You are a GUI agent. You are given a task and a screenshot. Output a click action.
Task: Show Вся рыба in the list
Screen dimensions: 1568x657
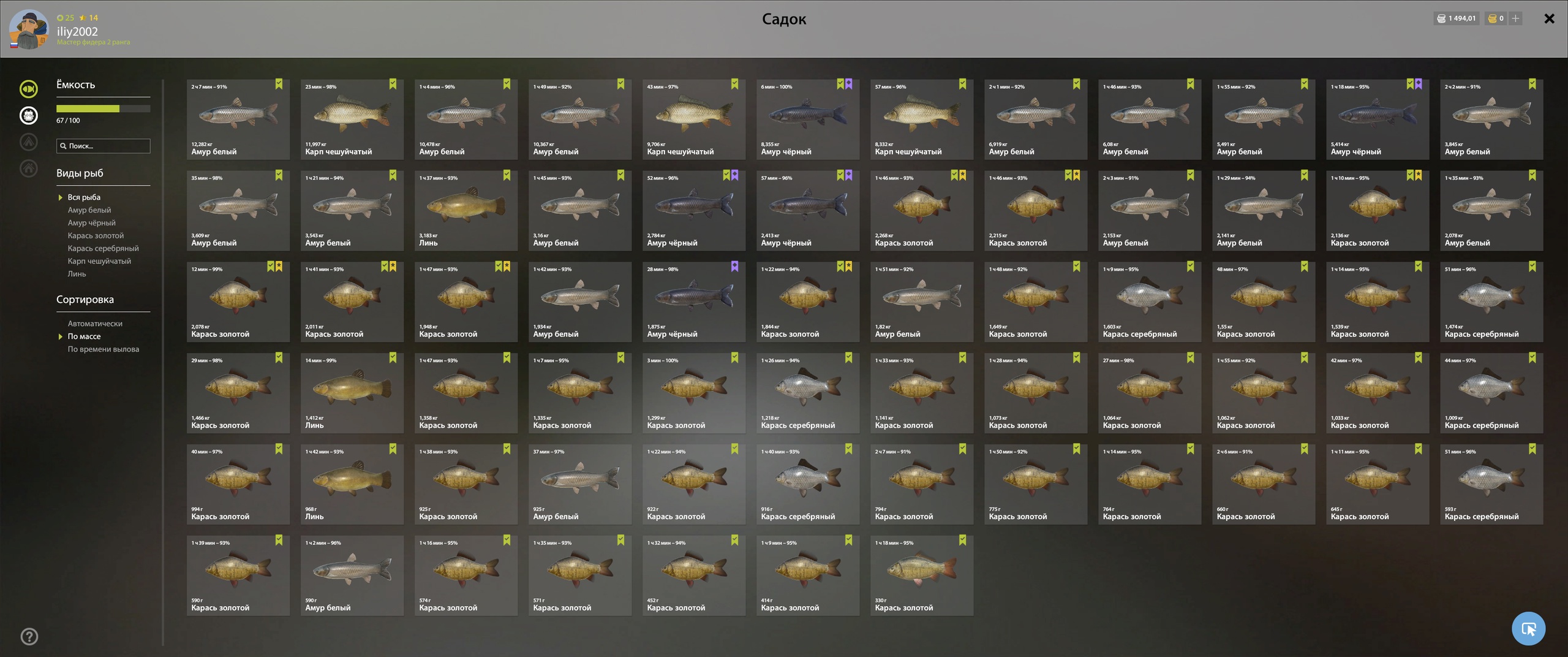coord(84,197)
